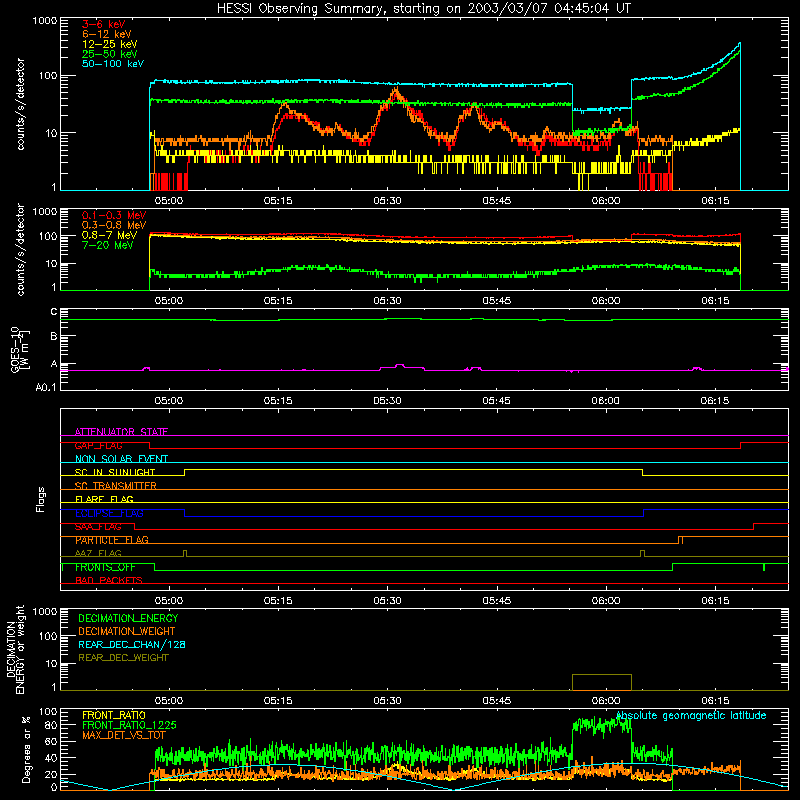Select the PARTICLE_FLAG label

[x=112, y=540]
